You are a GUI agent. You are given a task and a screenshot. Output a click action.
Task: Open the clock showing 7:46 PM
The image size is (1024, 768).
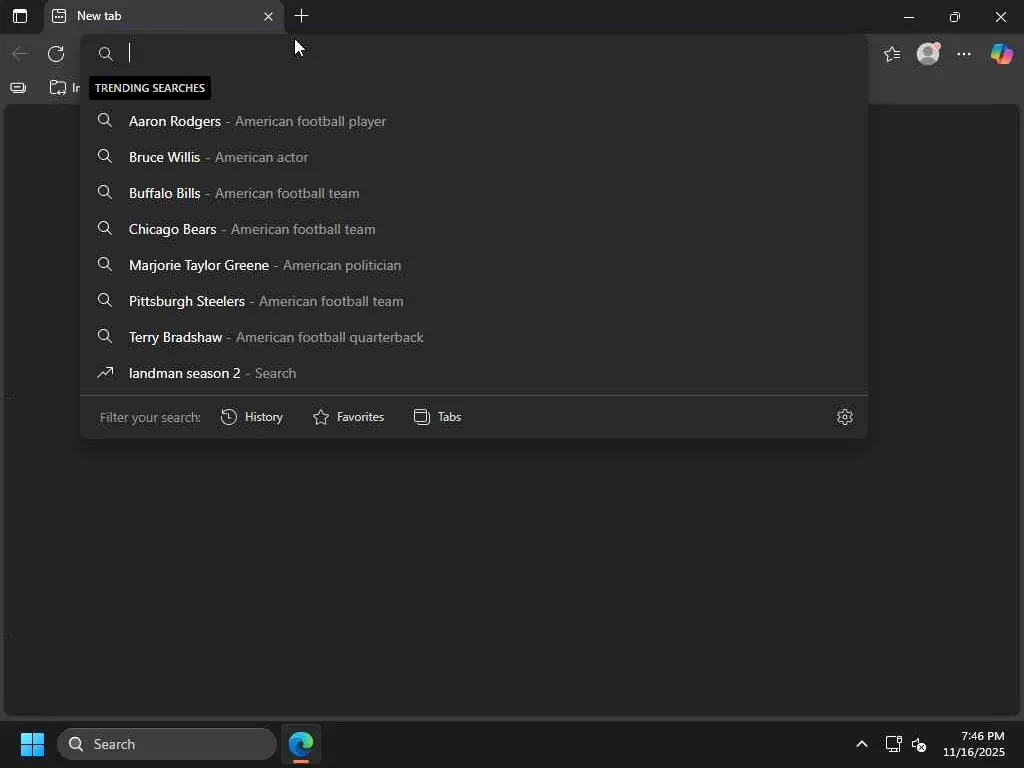coord(974,744)
